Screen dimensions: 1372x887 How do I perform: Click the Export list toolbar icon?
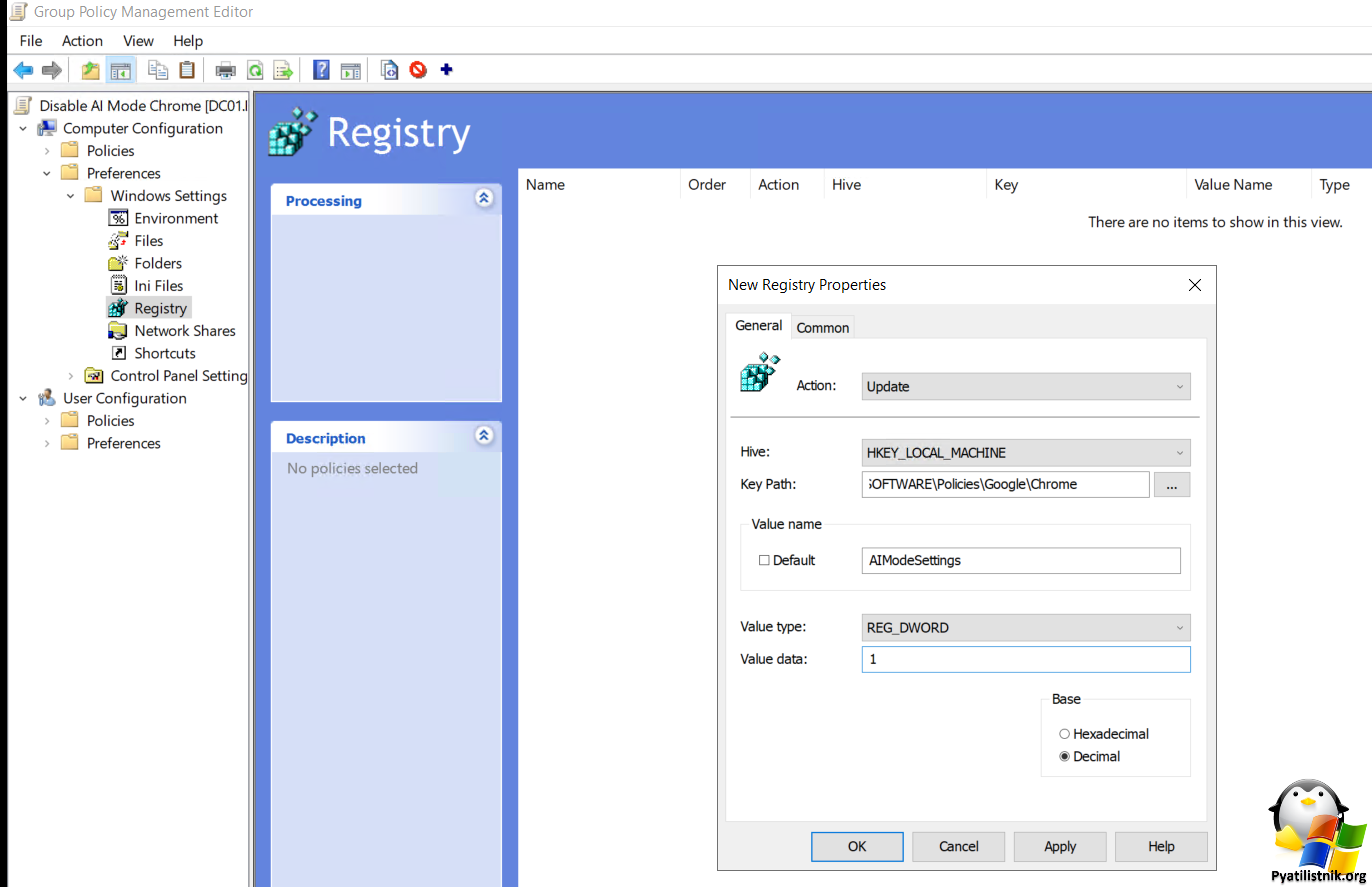[284, 70]
